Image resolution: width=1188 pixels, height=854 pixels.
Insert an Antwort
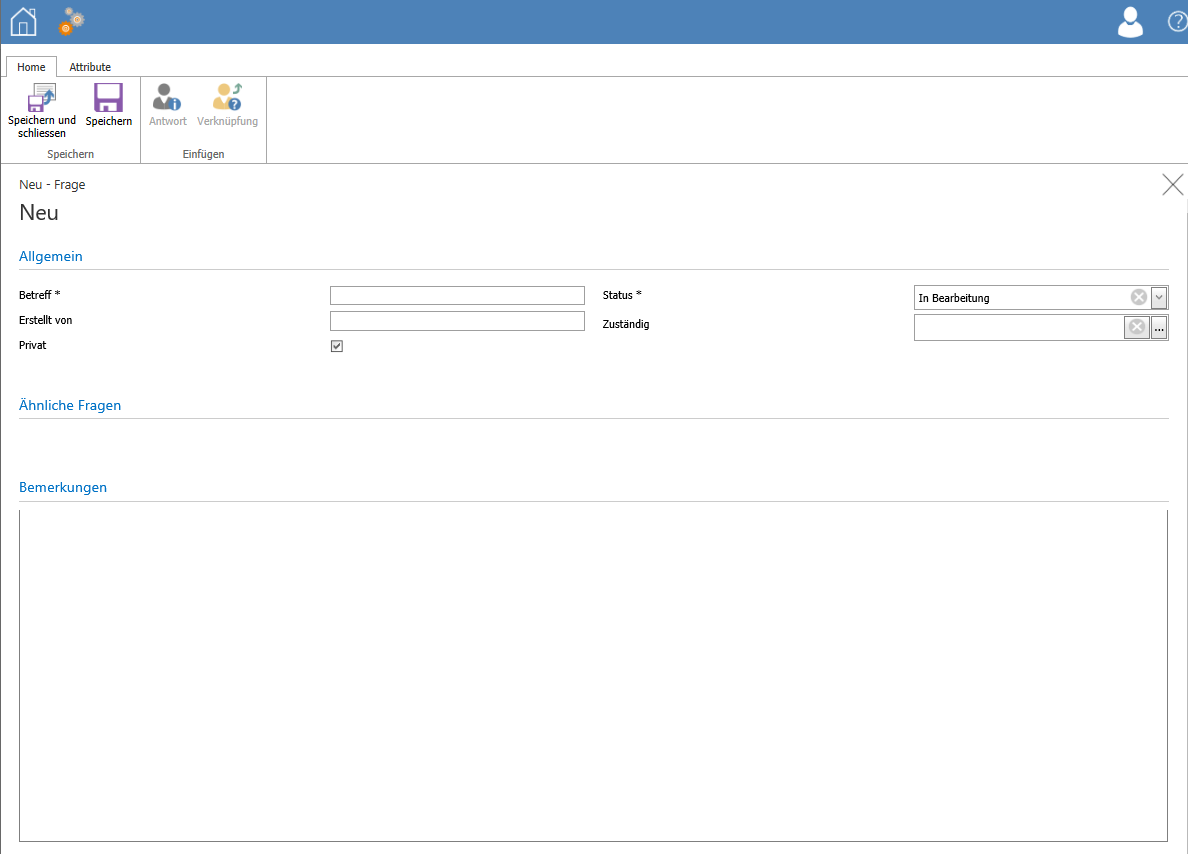[167, 105]
